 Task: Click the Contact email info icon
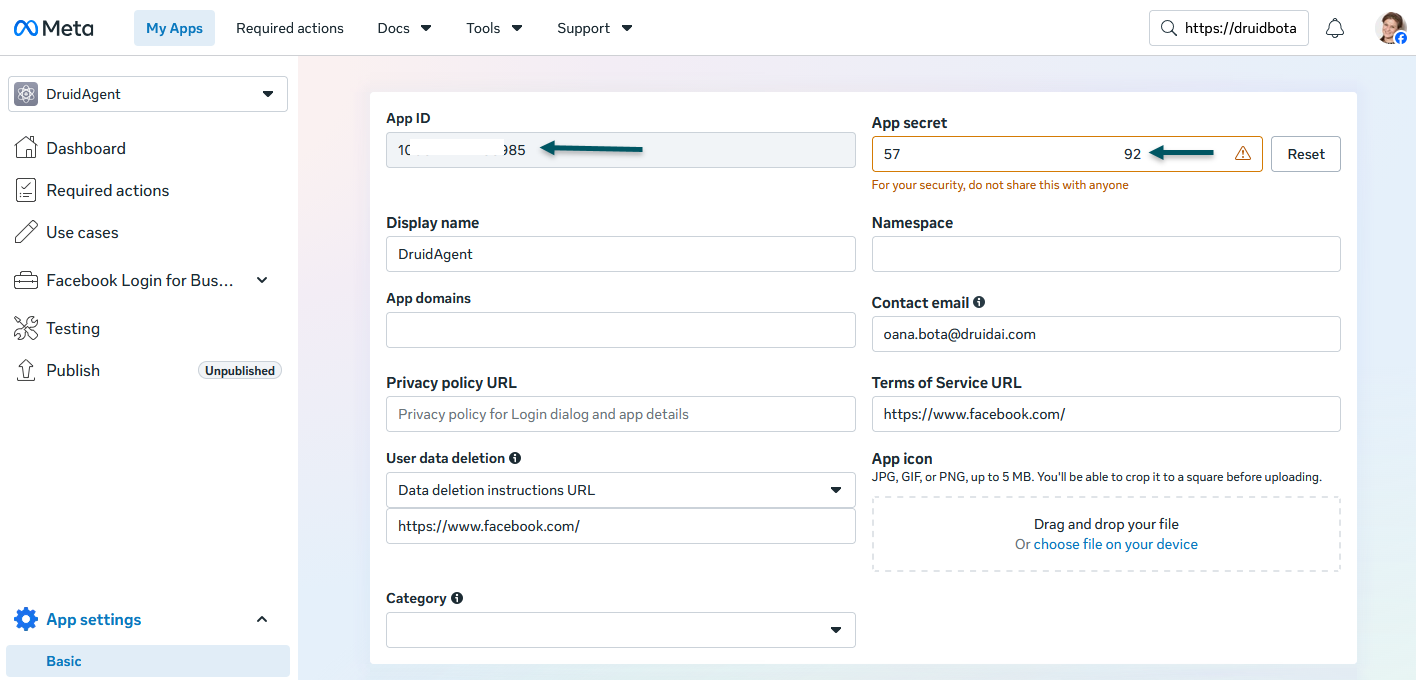(979, 302)
